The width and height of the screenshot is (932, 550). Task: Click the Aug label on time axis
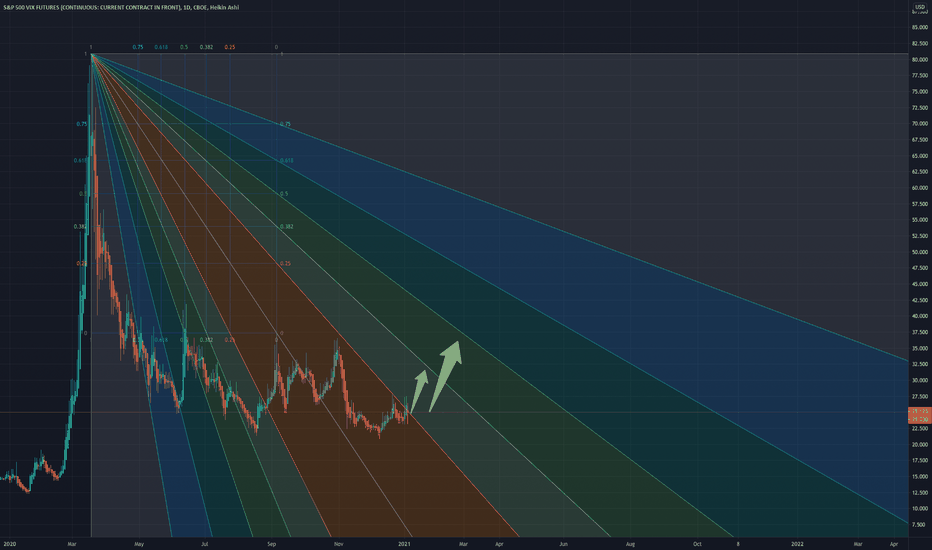coord(630,544)
